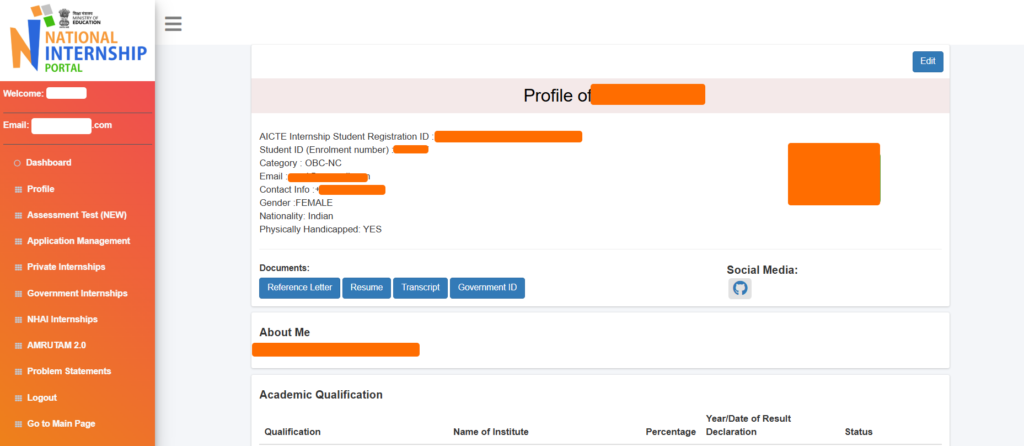This screenshot has width=1024, height=446.
Task: Click Year/Date of Result Declaration header
Action: [748, 425]
